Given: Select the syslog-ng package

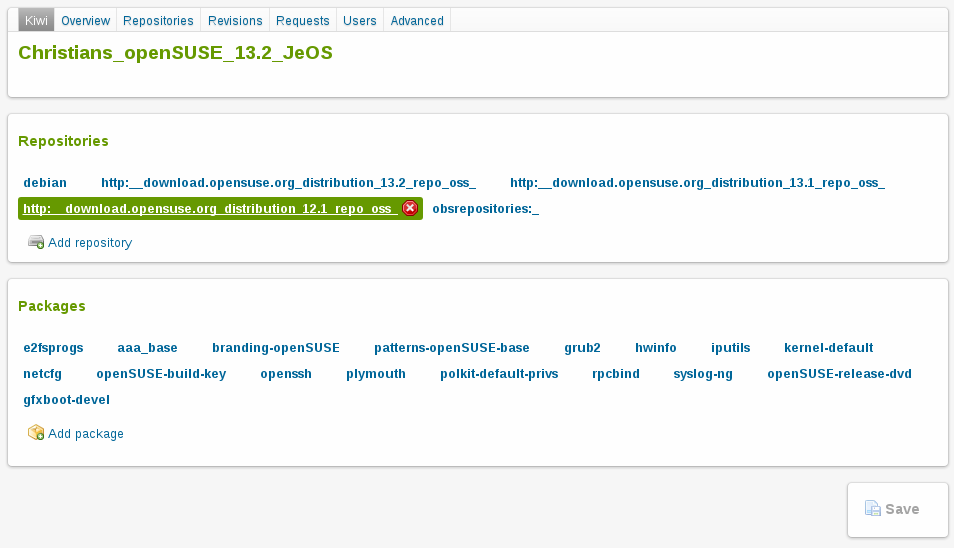Looking at the screenshot, I should [x=703, y=373].
